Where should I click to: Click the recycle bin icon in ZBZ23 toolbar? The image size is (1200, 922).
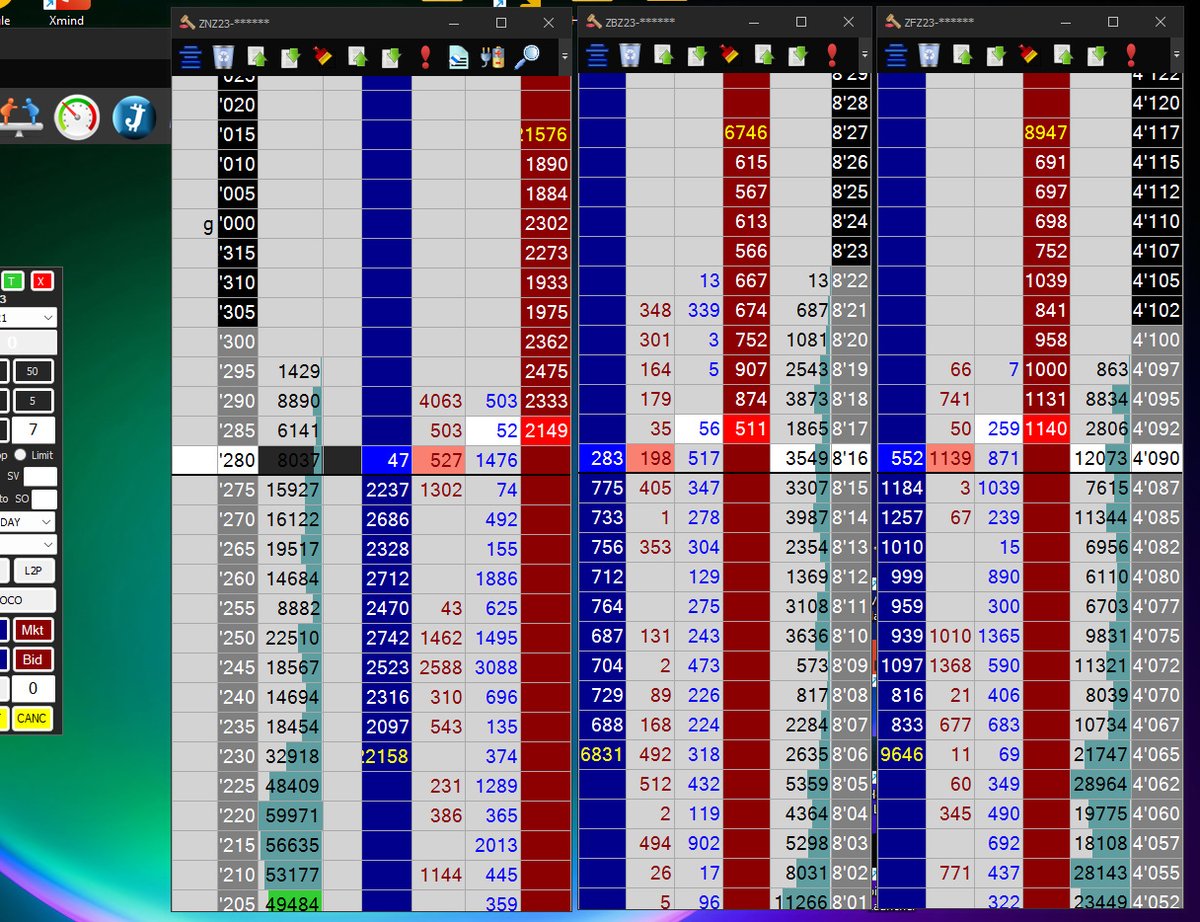pos(630,55)
